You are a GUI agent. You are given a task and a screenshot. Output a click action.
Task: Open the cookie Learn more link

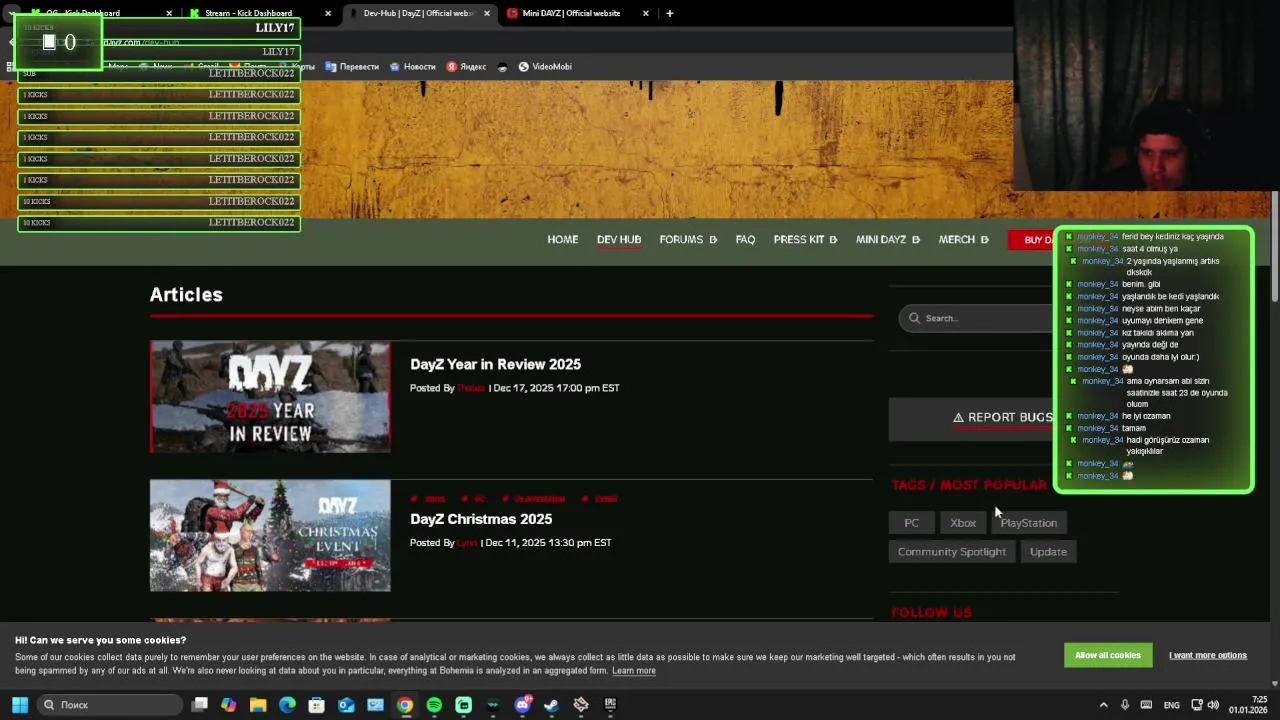pos(634,671)
